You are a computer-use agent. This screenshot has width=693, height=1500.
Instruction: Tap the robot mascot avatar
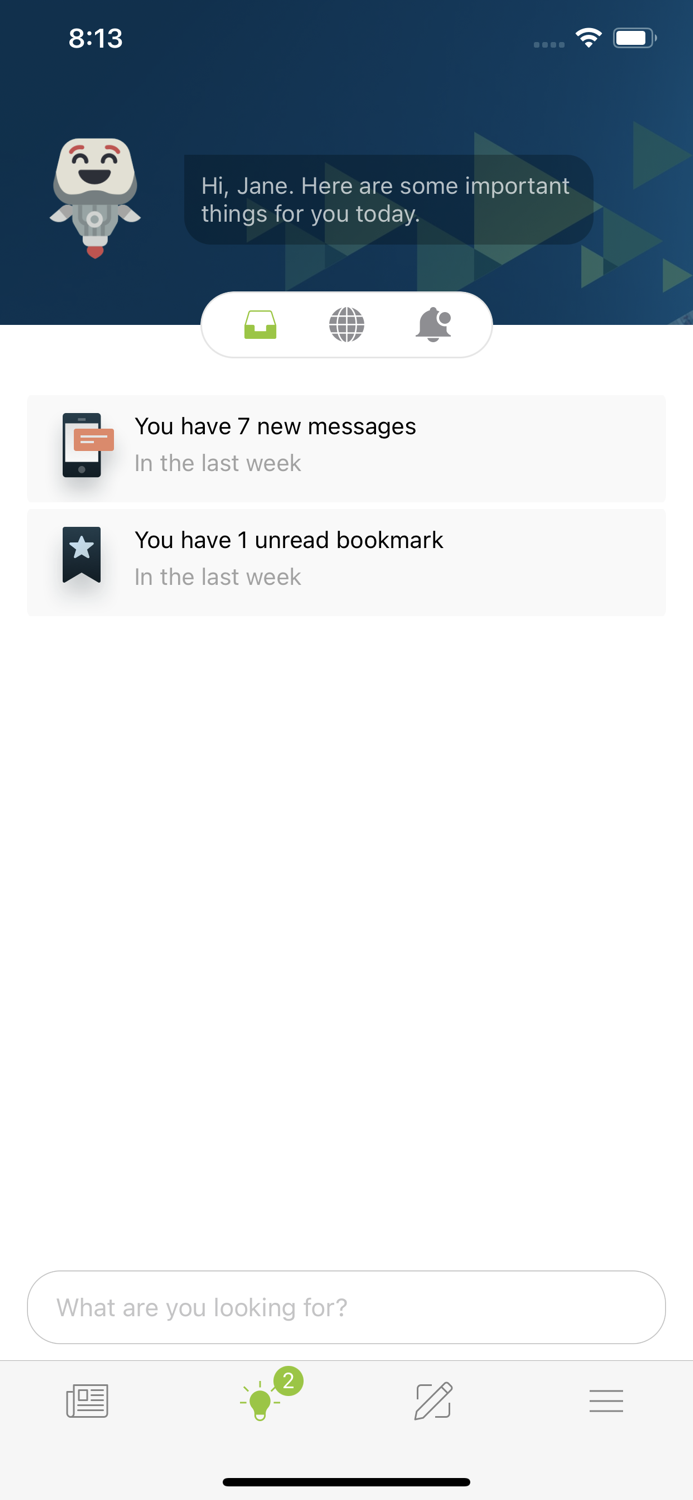95,199
